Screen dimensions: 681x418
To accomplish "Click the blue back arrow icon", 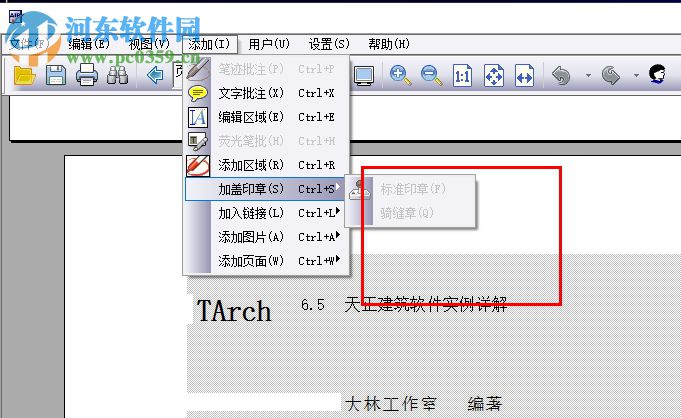I will click(x=155, y=75).
